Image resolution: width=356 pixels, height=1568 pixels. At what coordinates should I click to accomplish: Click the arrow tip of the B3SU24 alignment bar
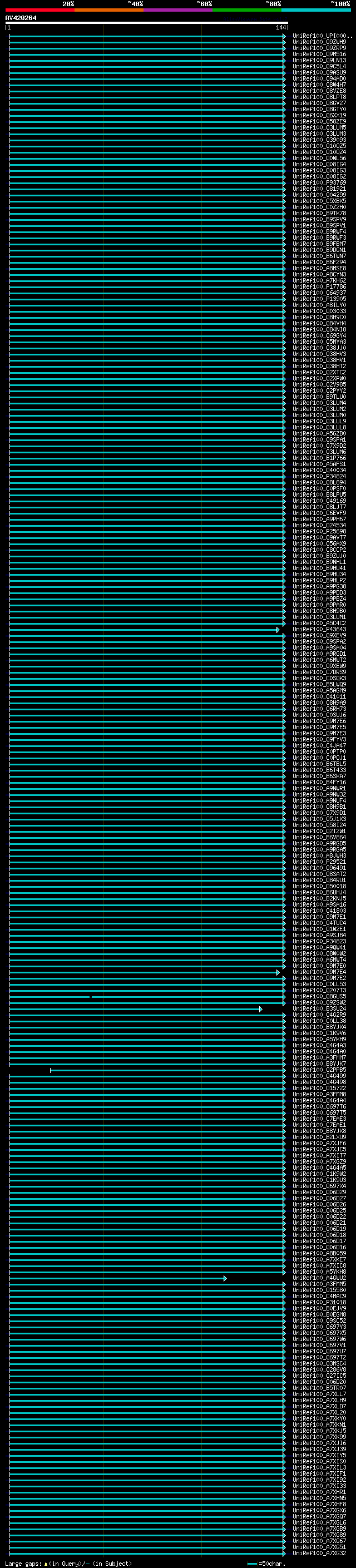[x=261, y=1009]
